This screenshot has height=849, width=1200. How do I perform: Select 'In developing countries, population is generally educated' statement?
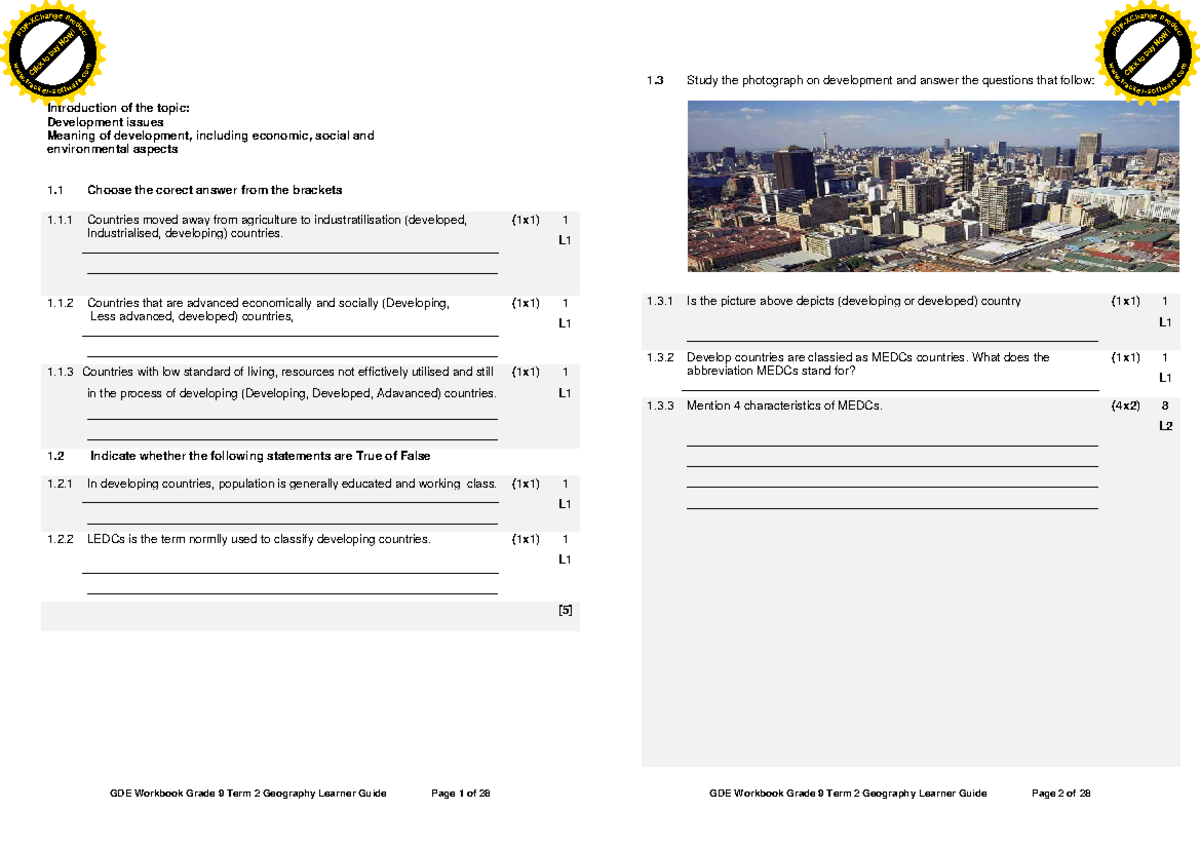[292, 484]
